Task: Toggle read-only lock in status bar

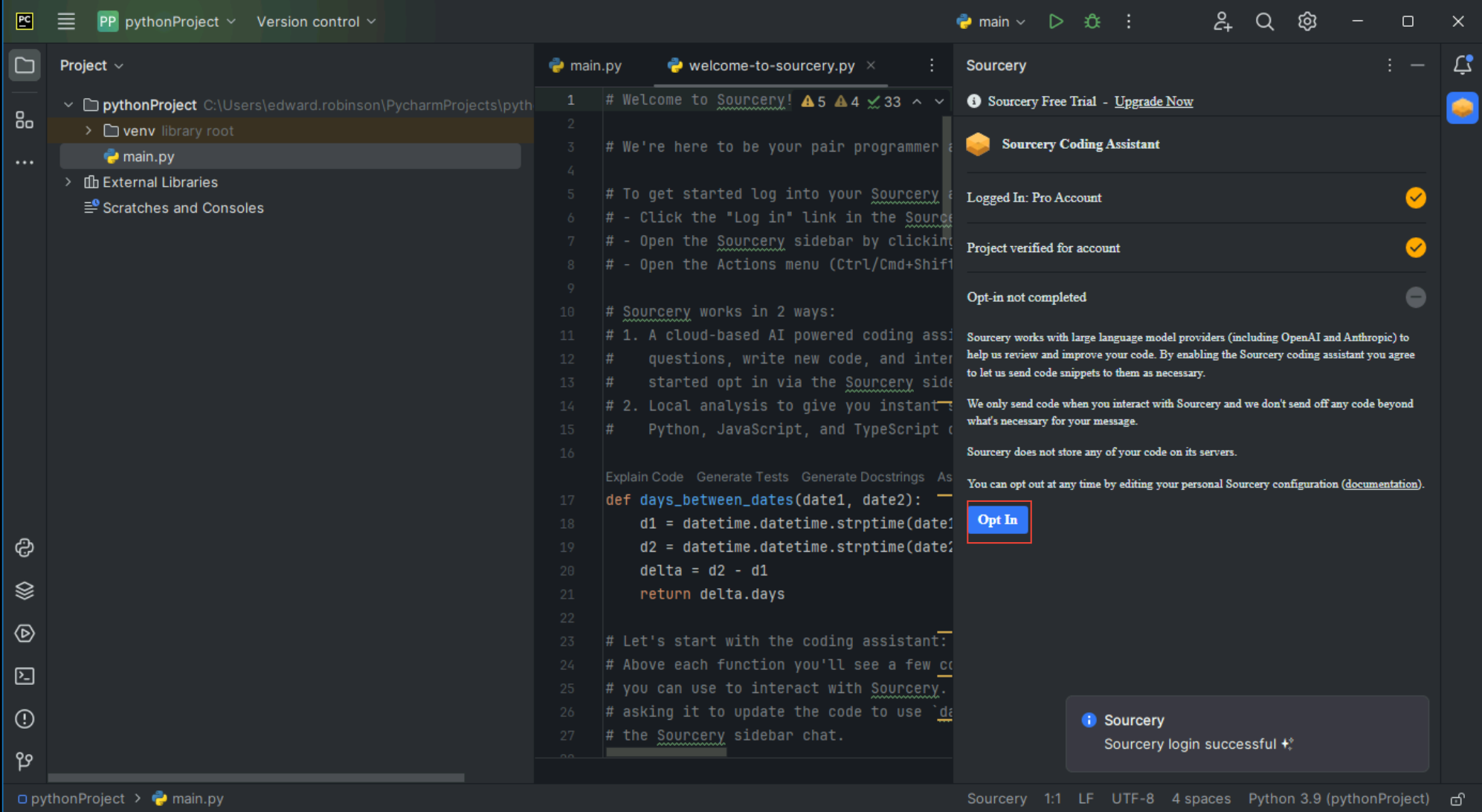Action: pyautogui.click(x=1457, y=799)
